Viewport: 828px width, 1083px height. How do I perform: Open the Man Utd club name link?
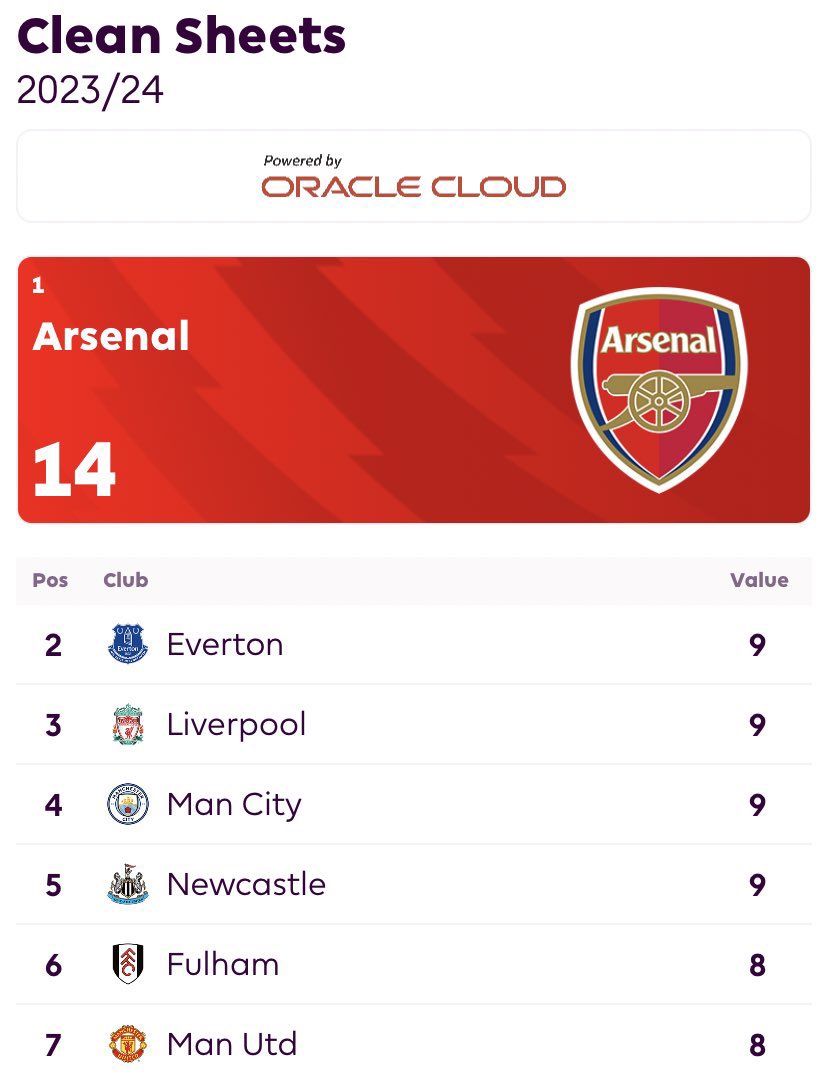point(232,1044)
